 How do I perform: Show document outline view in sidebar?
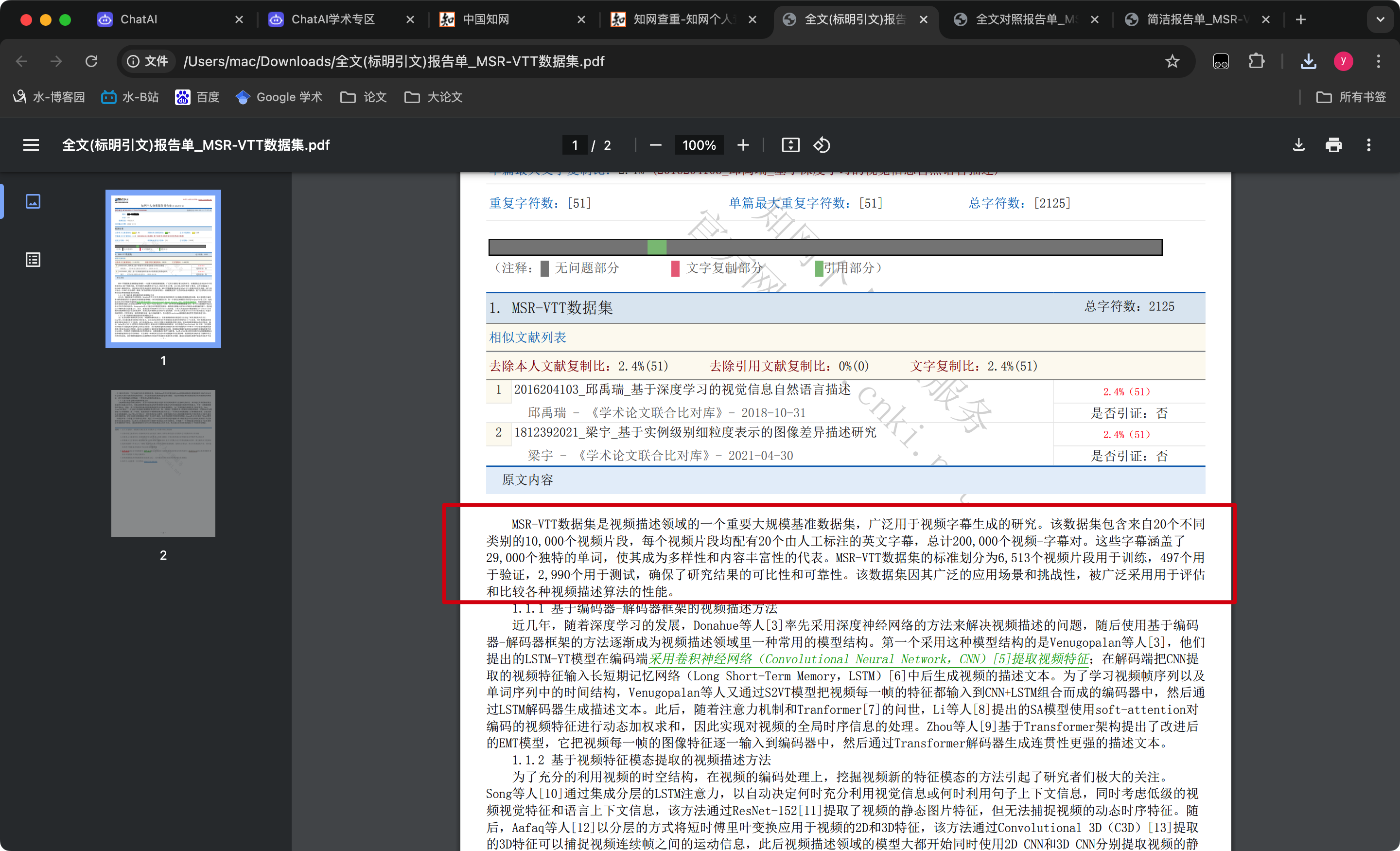[33, 260]
